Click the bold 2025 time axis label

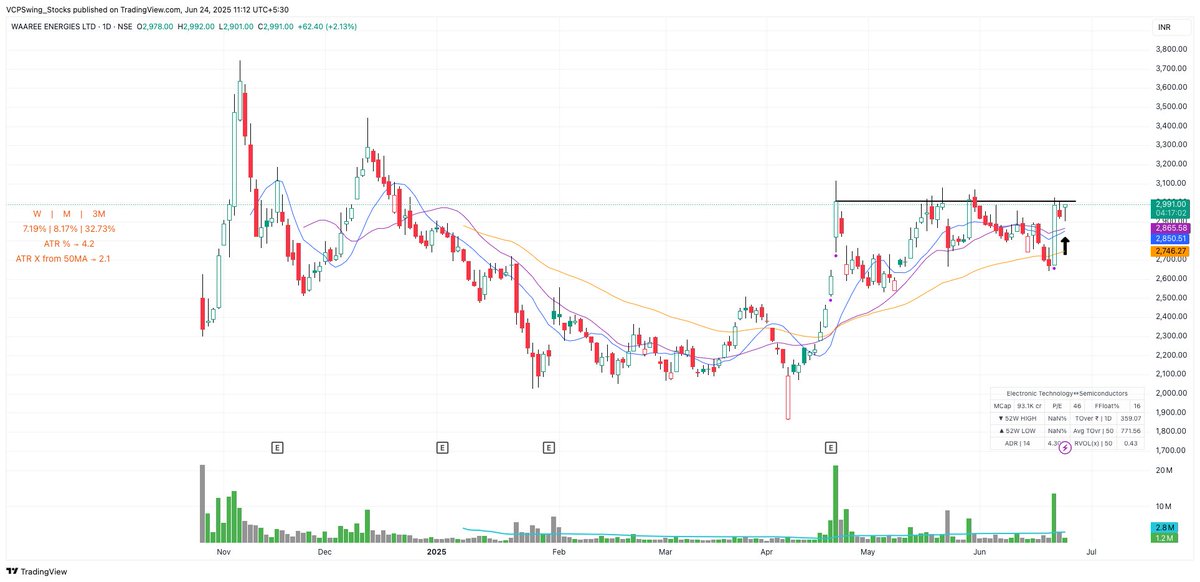pos(436,552)
